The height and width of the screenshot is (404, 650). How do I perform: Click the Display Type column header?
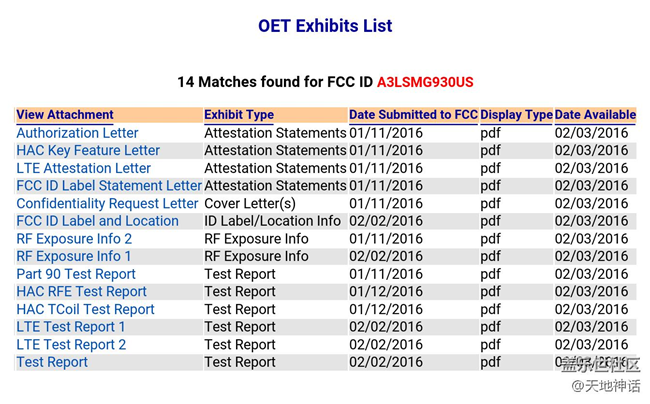516,115
